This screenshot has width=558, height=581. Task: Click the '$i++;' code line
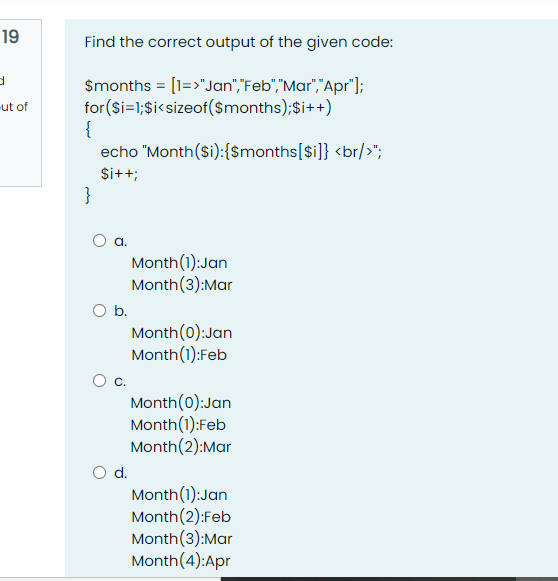(119, 174)
